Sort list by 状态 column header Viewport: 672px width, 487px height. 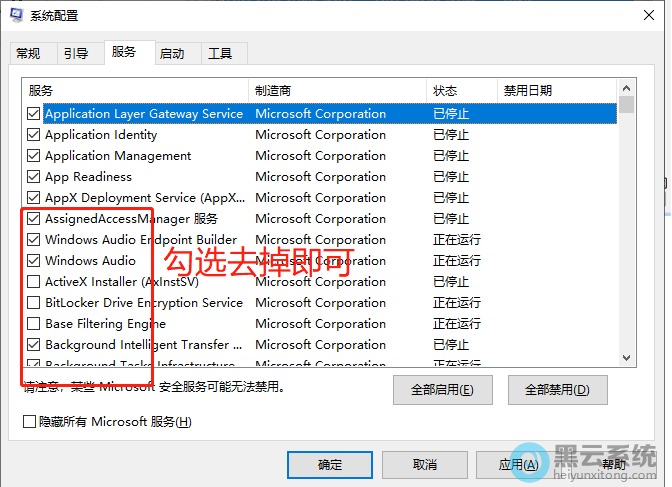point(460,90)
